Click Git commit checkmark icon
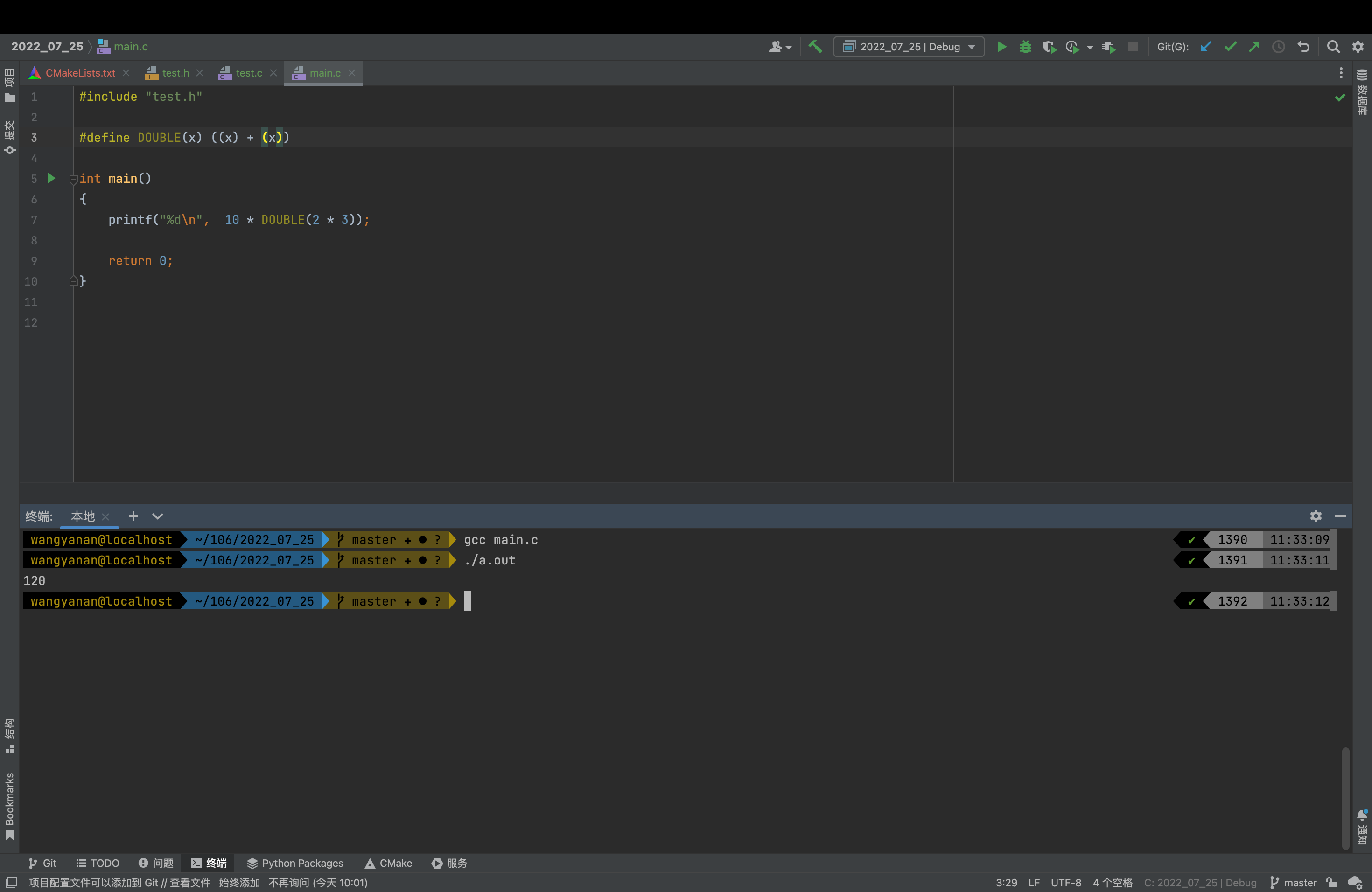This screenshot has height=892, width=1372. point(1230,47)
